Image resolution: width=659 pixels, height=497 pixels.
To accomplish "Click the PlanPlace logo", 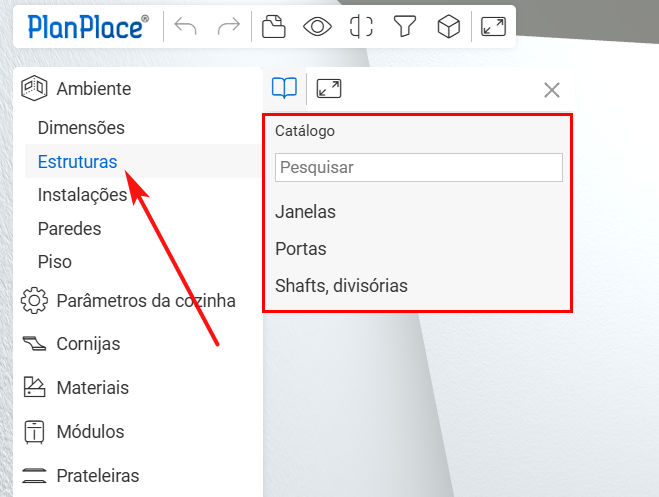I will coord(88,27).
